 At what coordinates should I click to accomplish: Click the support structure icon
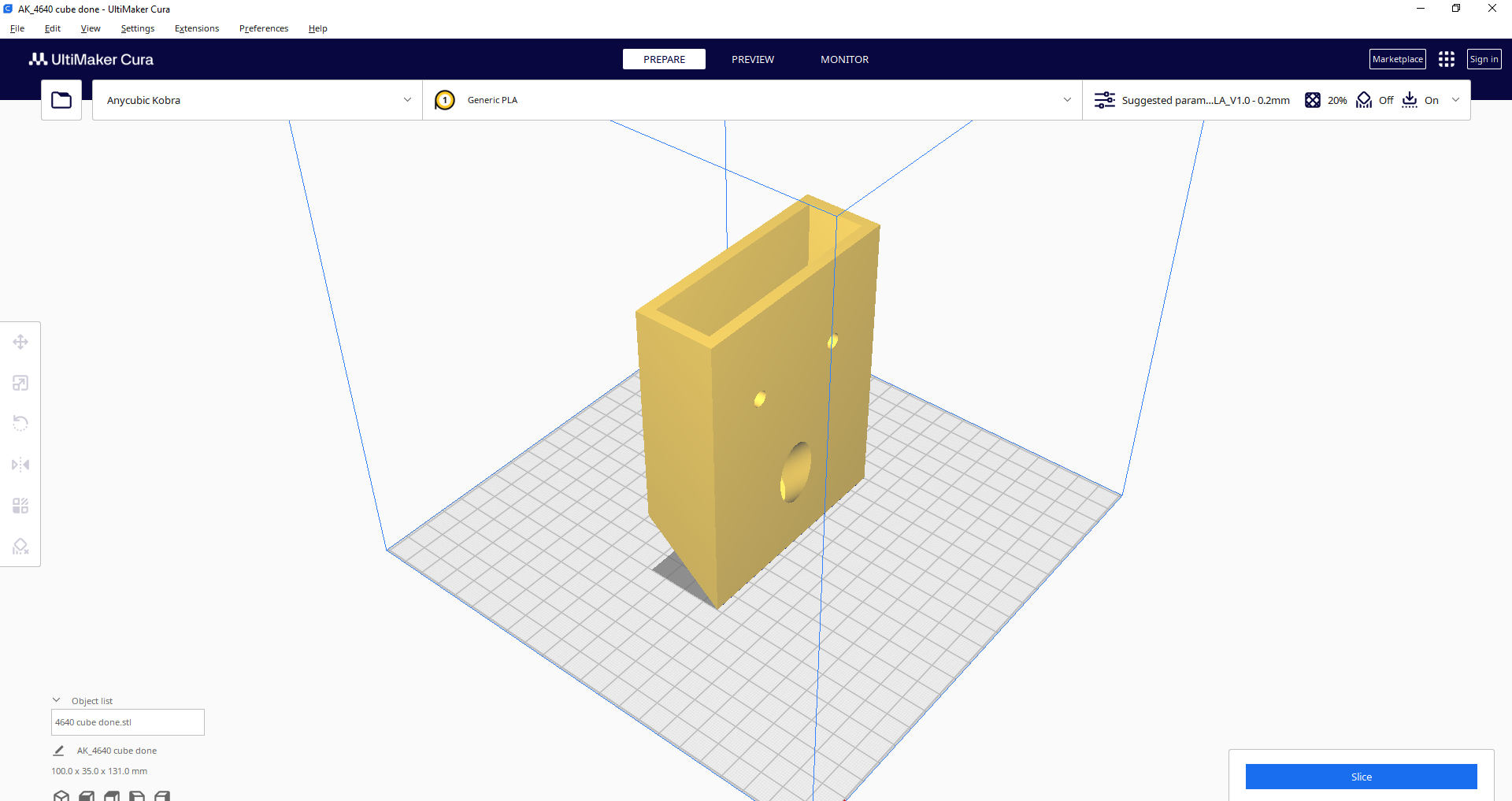pyautogui.click(x=1364, y=100)
